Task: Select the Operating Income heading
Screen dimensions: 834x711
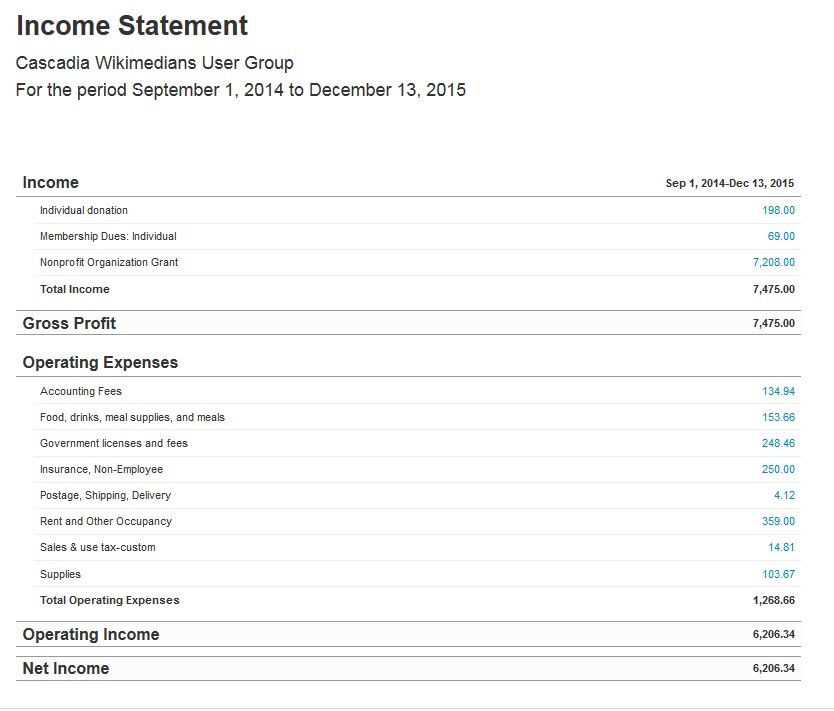Action: (x=91, y=634)
